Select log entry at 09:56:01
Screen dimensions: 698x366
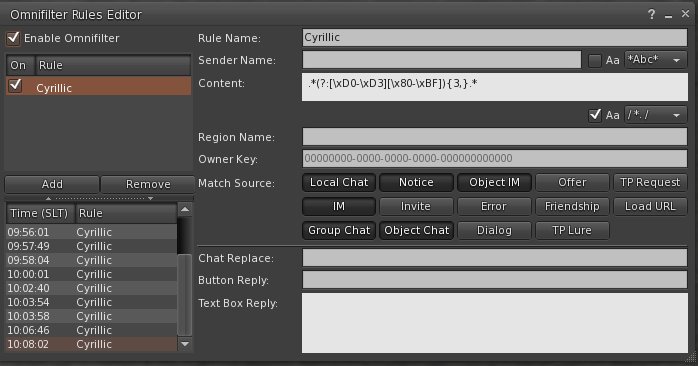click(91, 232)
